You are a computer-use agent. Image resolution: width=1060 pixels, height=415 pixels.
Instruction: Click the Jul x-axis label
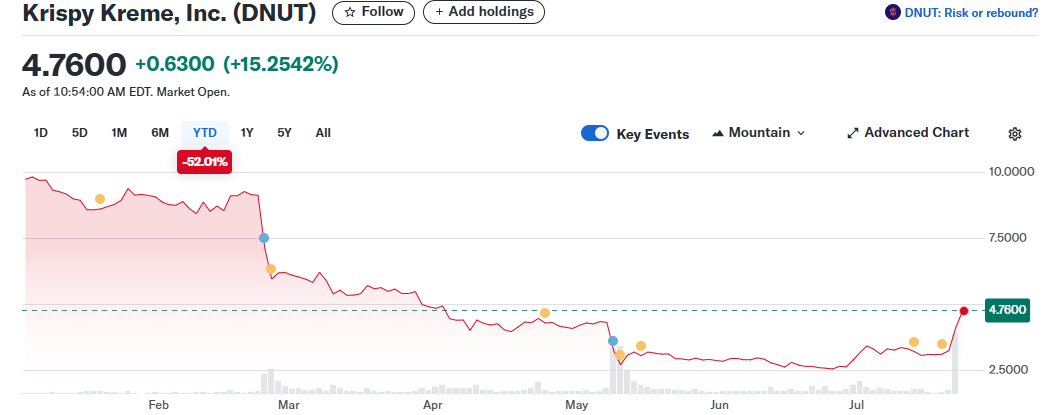[x=857, y=405]
